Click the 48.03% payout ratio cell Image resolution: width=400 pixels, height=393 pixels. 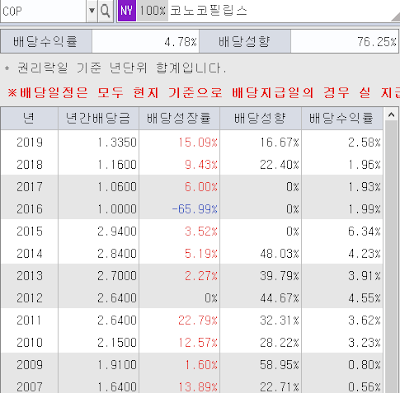pos(261,253)
